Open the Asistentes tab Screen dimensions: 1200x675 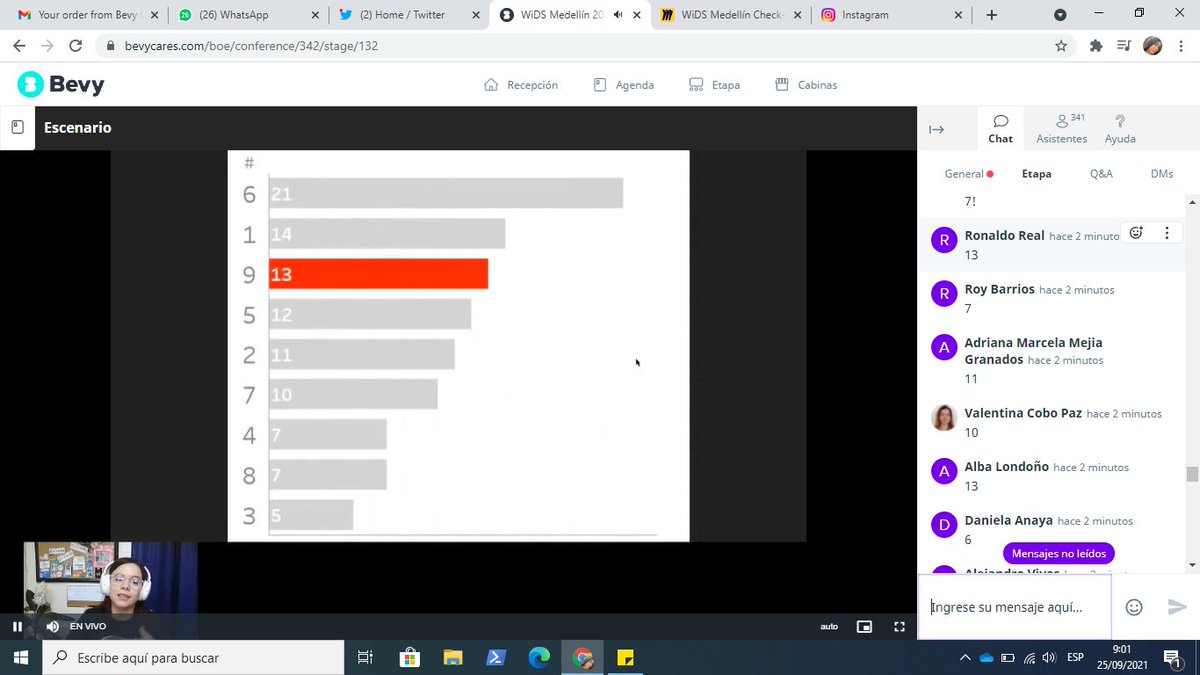point(1062,129)
